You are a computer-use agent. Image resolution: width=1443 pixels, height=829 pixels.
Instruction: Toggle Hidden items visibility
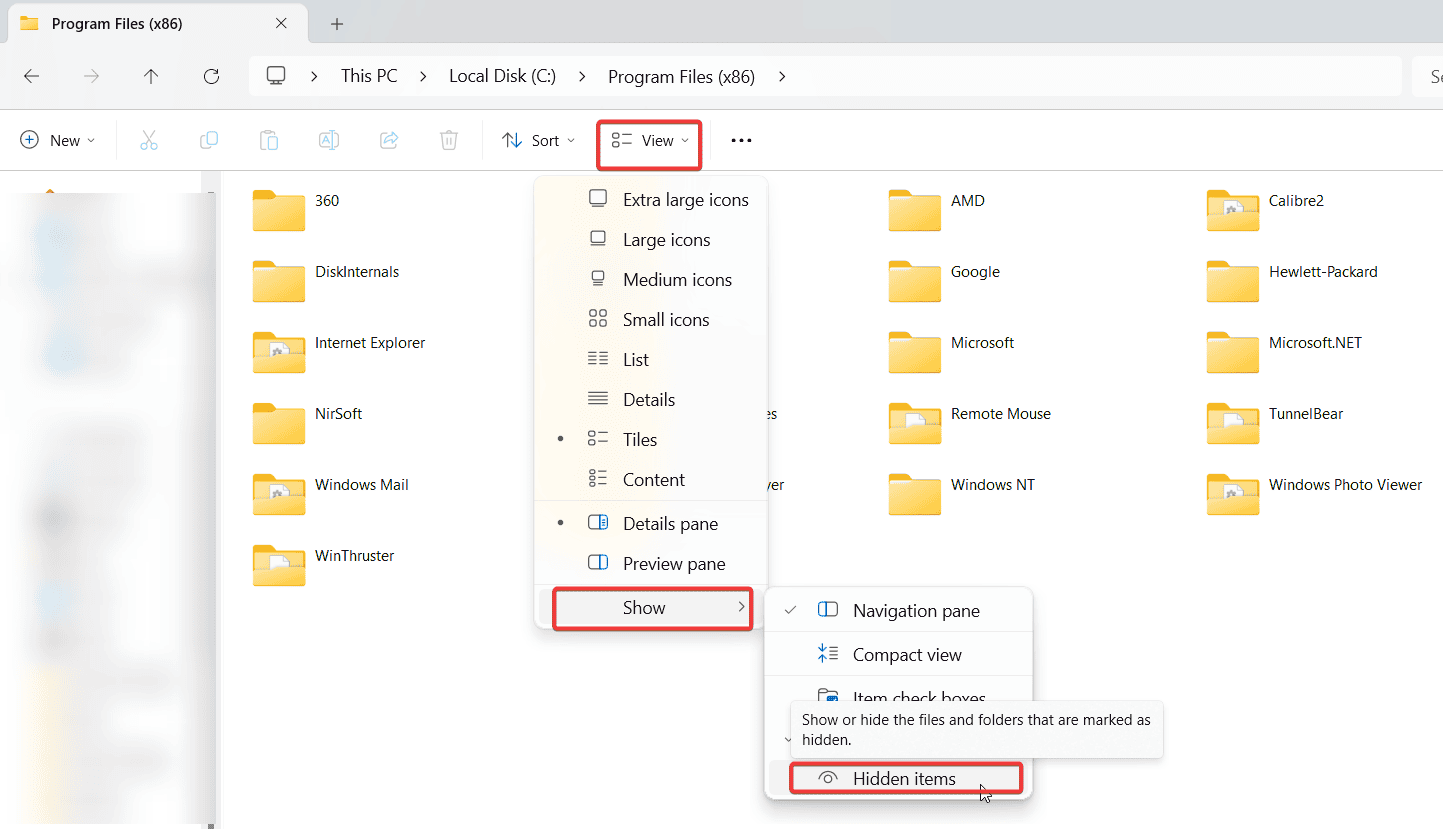[x=905, y=779]
